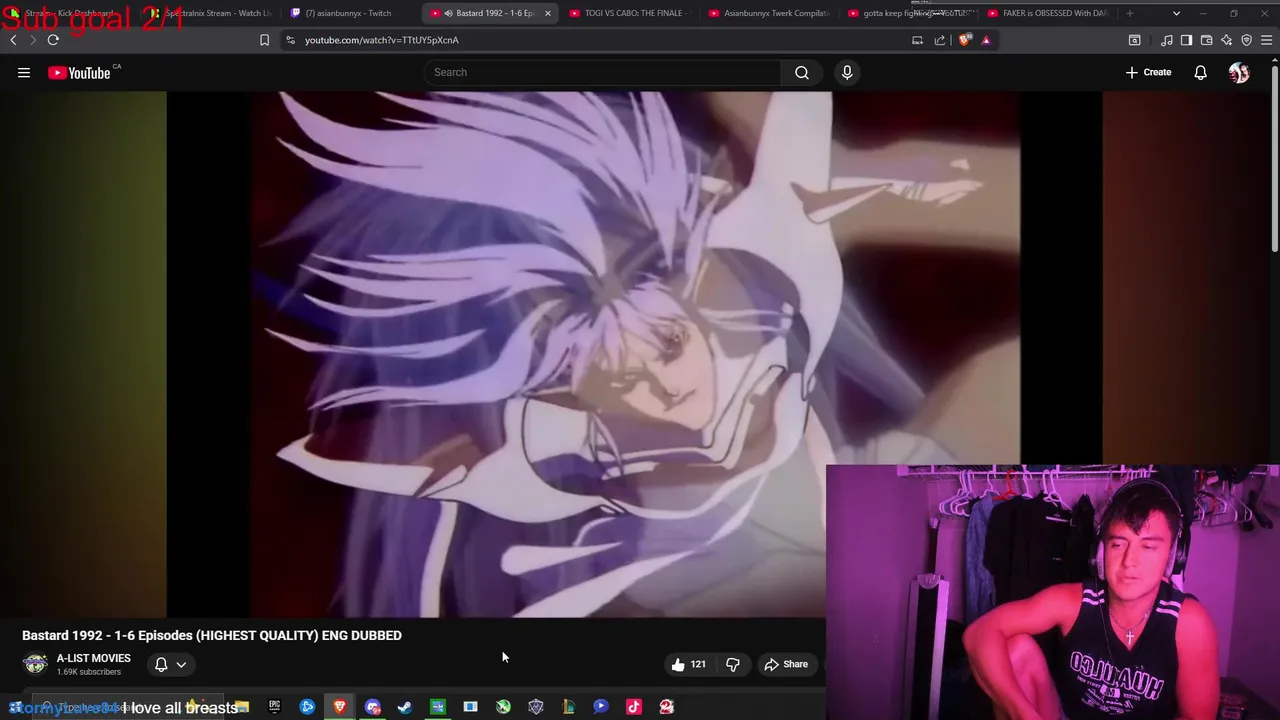
Task: Switch to FAKER is OBSESSED tab
Action: [1048, 13]
